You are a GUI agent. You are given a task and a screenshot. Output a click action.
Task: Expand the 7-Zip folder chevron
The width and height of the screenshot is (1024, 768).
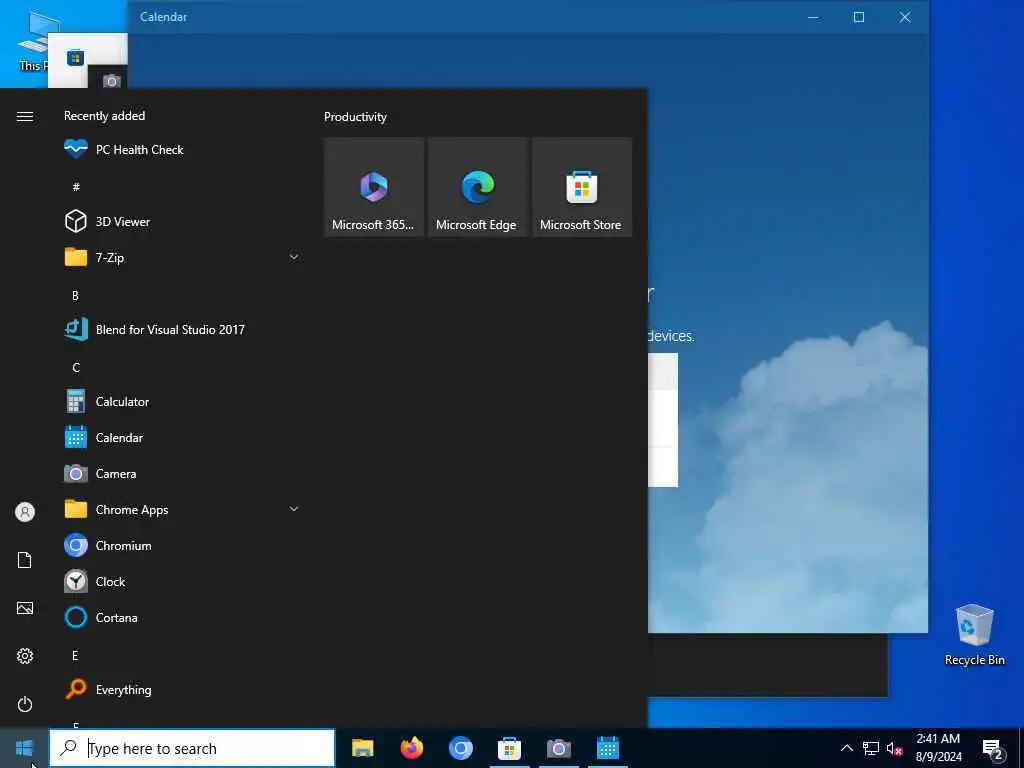tap(294, 257)
